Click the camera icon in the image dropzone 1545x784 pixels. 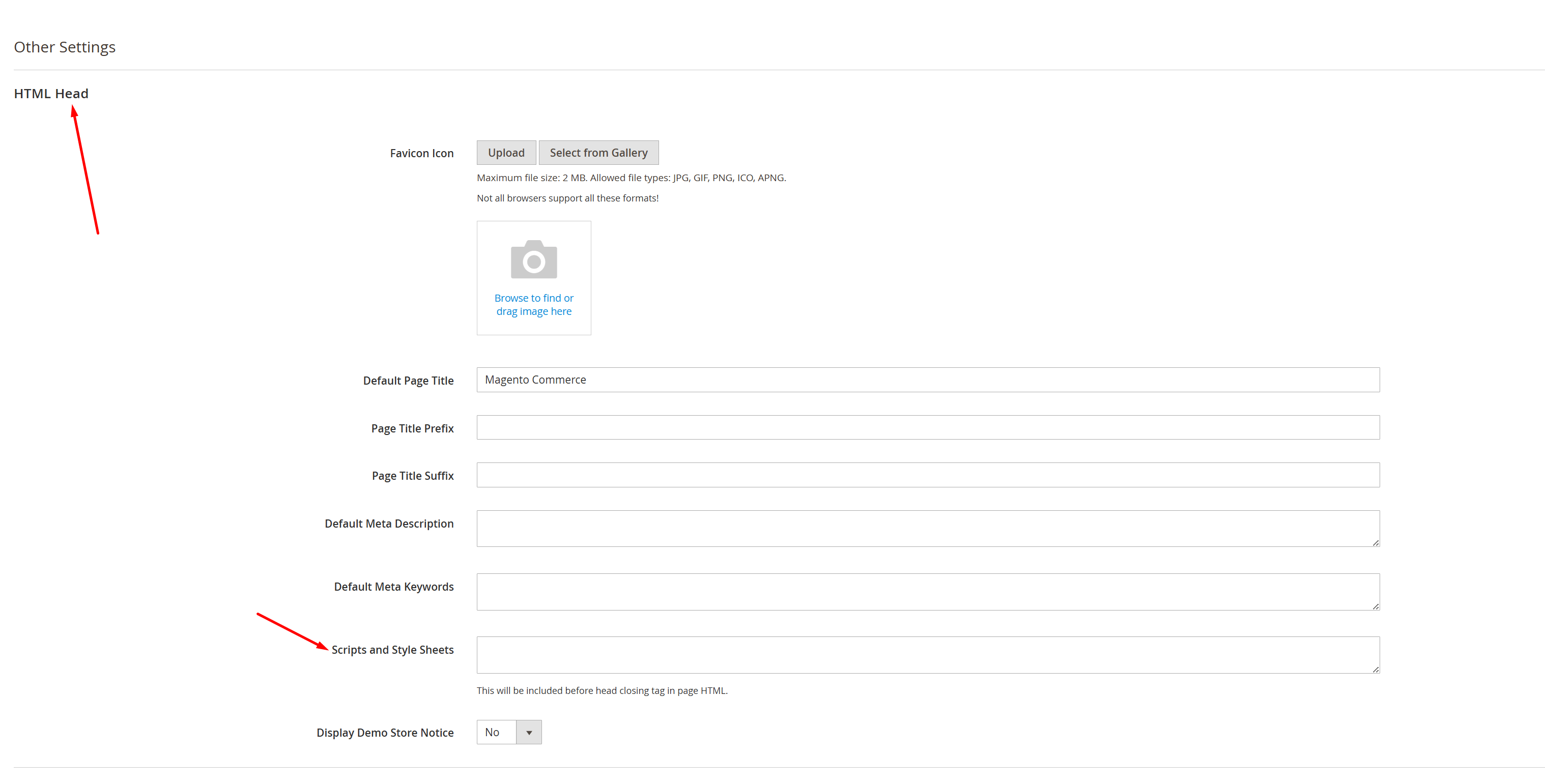pos(534,259)
